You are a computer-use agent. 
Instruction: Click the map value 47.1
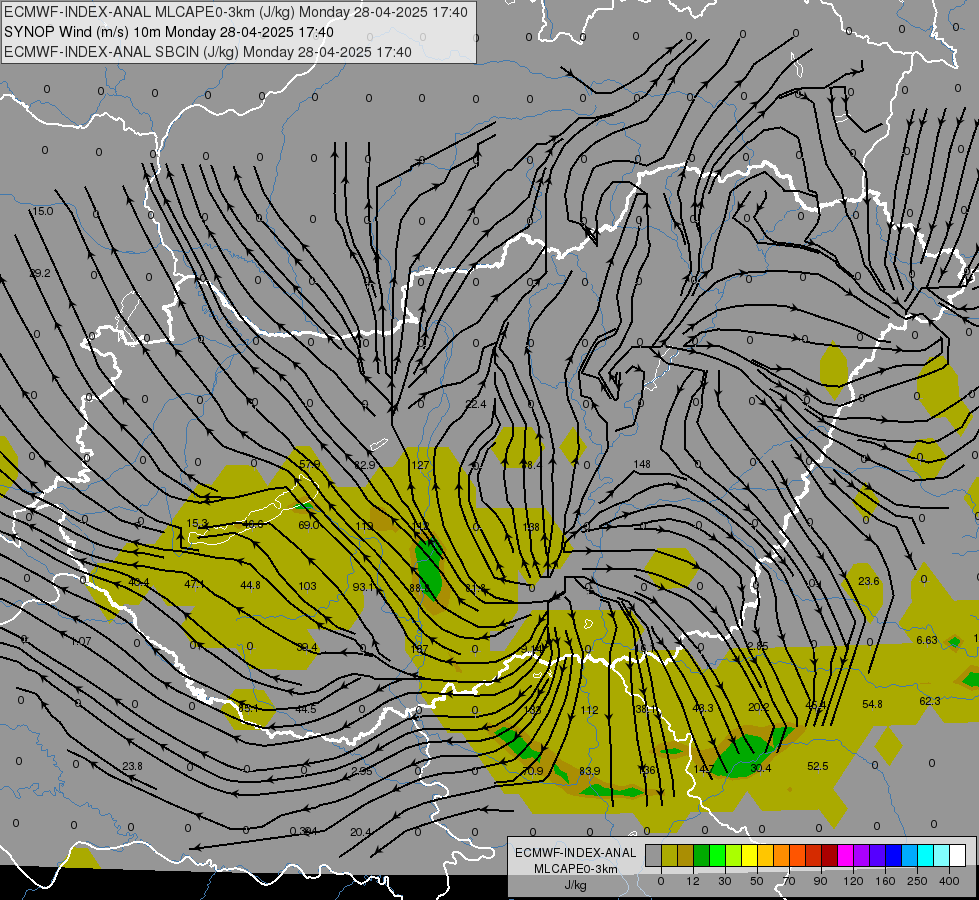195,584
